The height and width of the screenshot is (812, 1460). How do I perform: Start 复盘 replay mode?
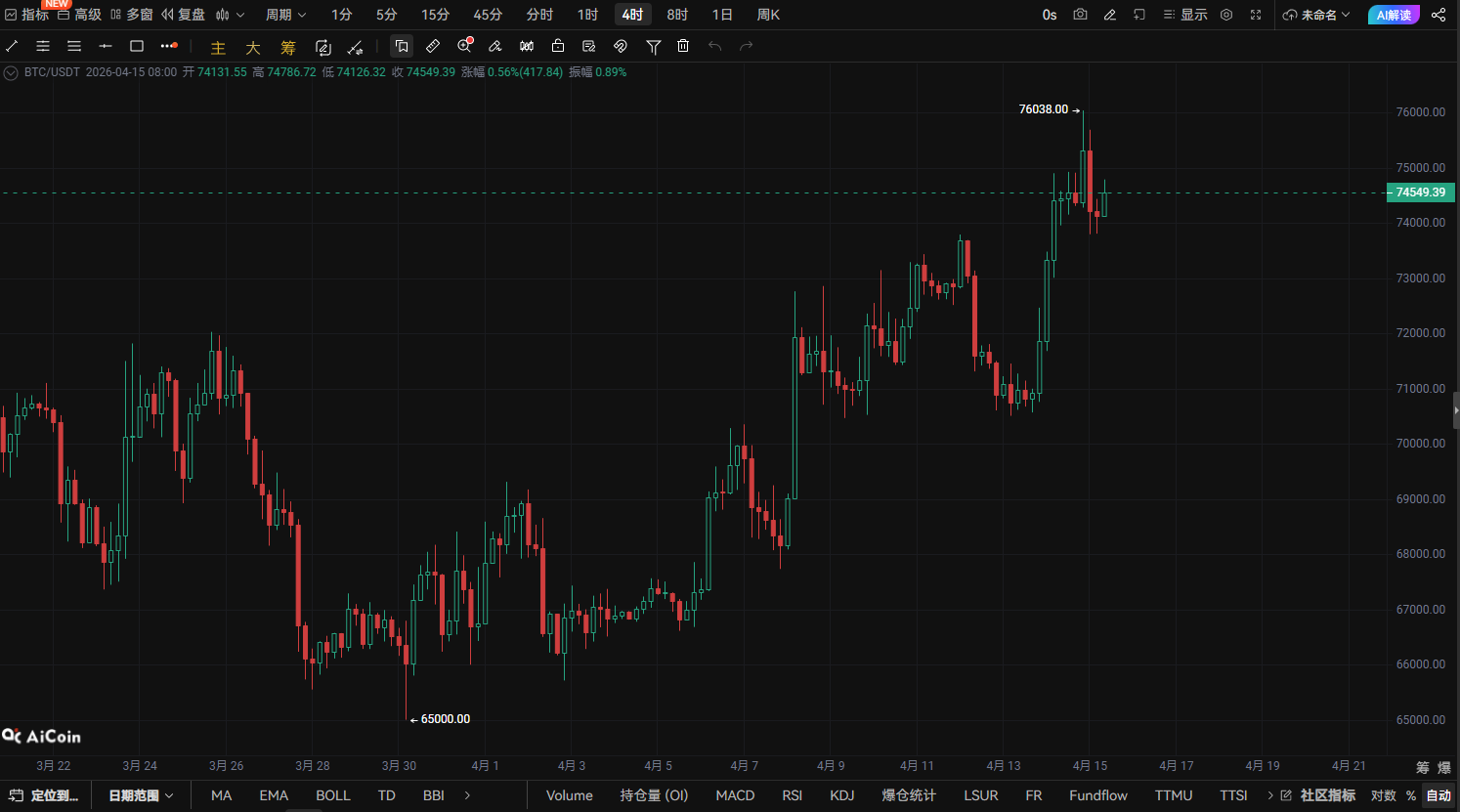tap(183, 15)
